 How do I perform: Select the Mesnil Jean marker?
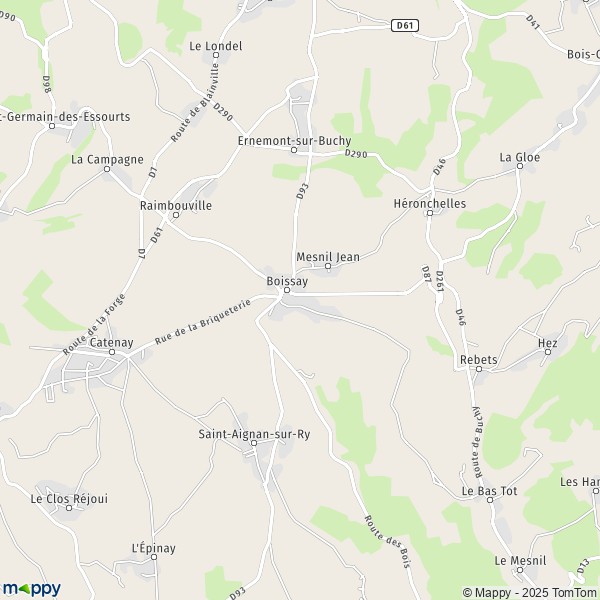(x=328, y=266)
